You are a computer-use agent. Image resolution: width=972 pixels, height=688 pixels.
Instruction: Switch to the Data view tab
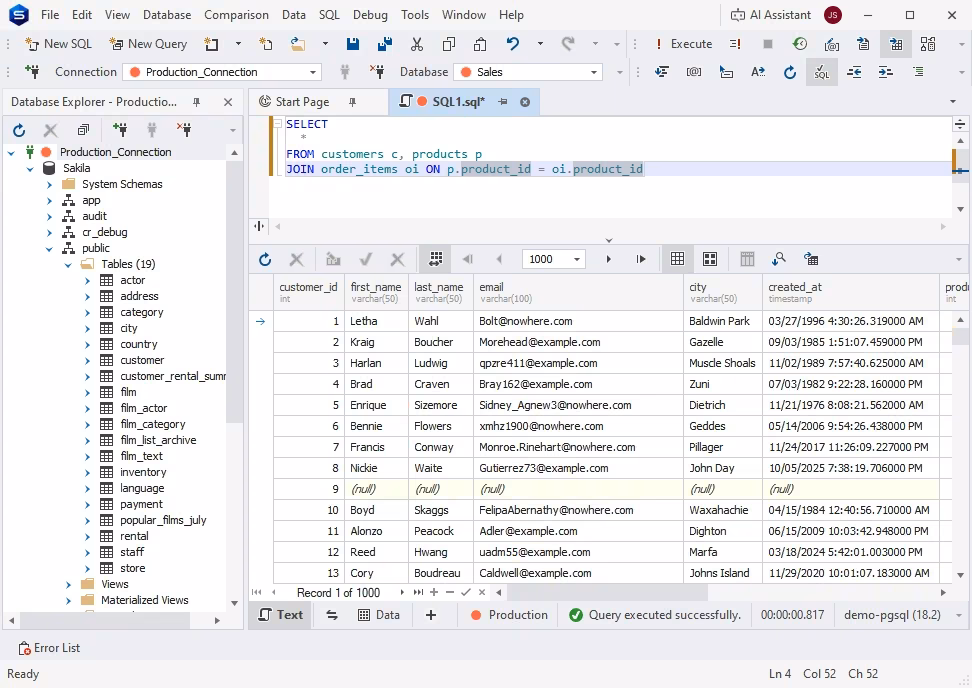click(379, 615)
